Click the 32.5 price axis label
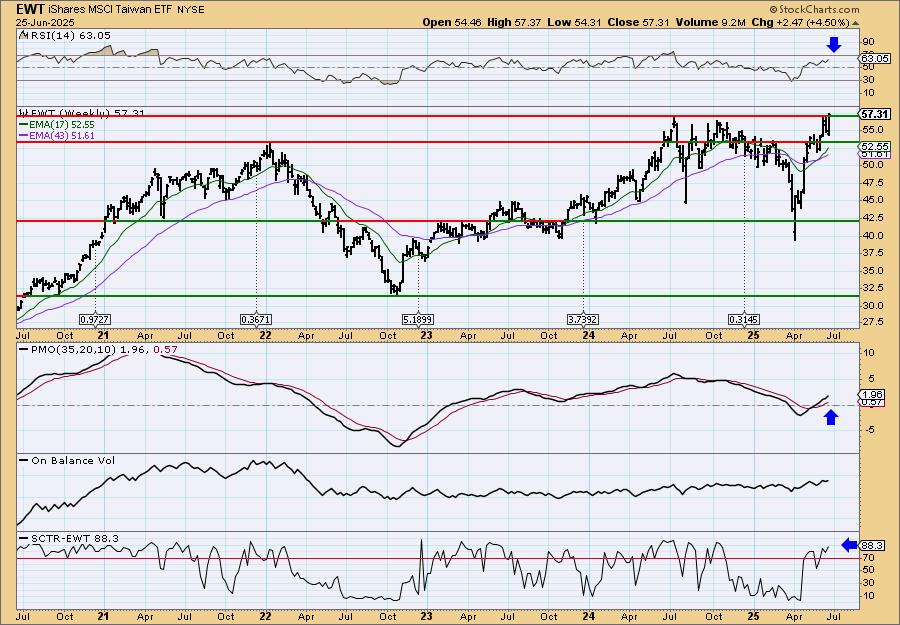This screenshot has height=625, width=900. point(871,288)
